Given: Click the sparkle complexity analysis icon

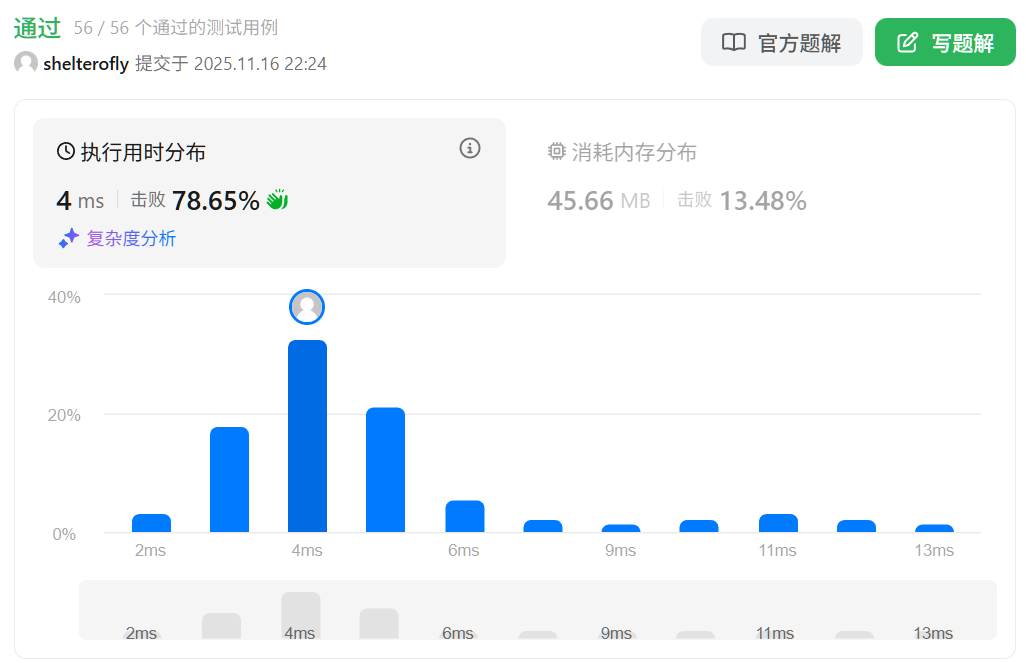Looking at the screenshot, I should click(68, 238).
